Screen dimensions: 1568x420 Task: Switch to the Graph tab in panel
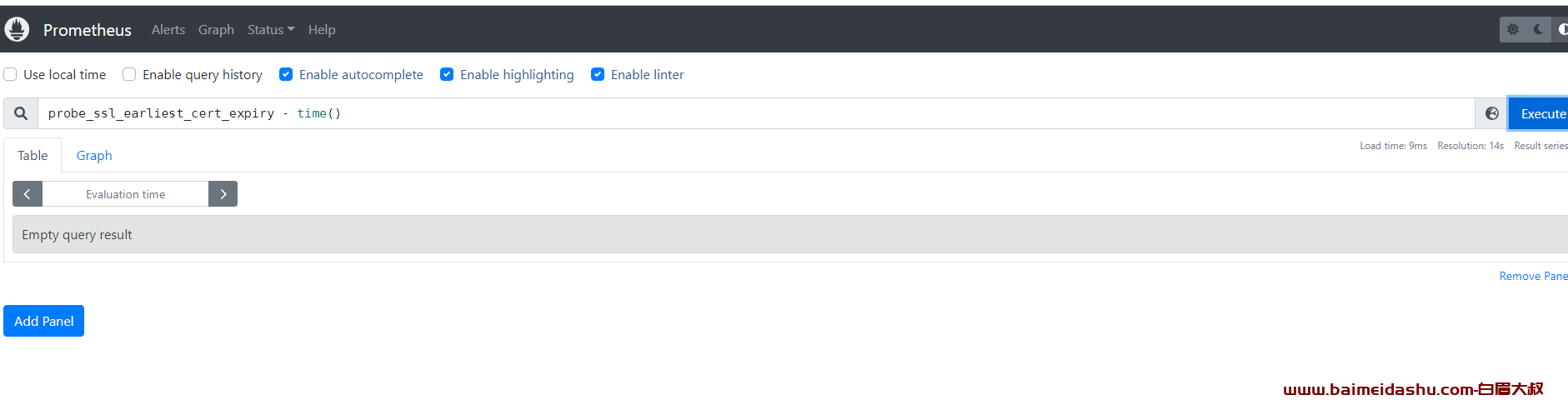pyautogui.click(x=94, y=156)
